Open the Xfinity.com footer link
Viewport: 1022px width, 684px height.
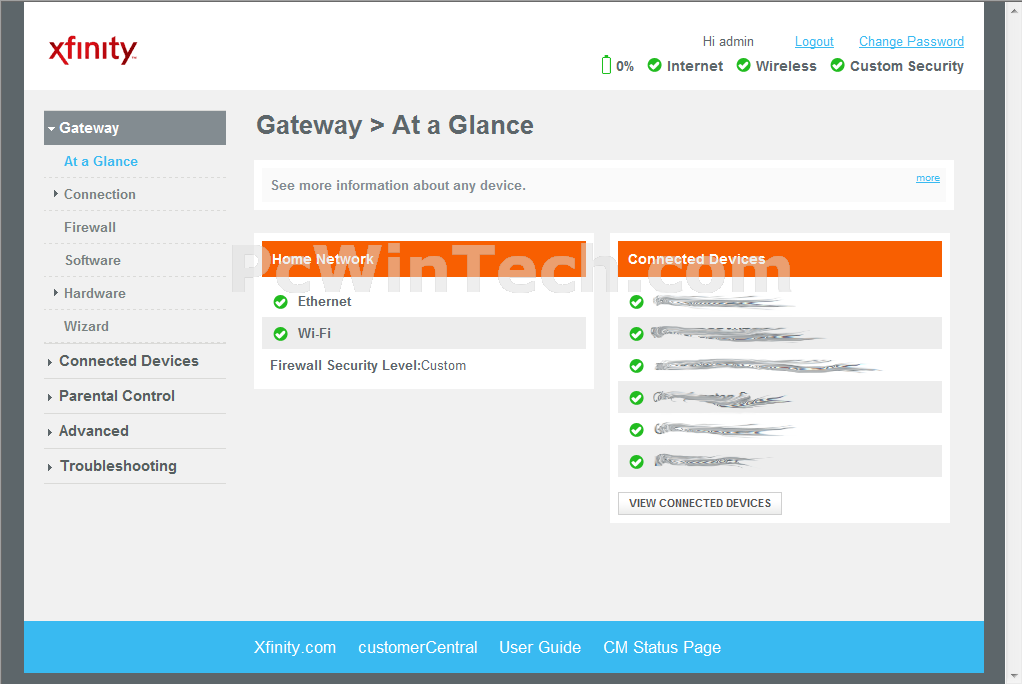click(295, 647)
